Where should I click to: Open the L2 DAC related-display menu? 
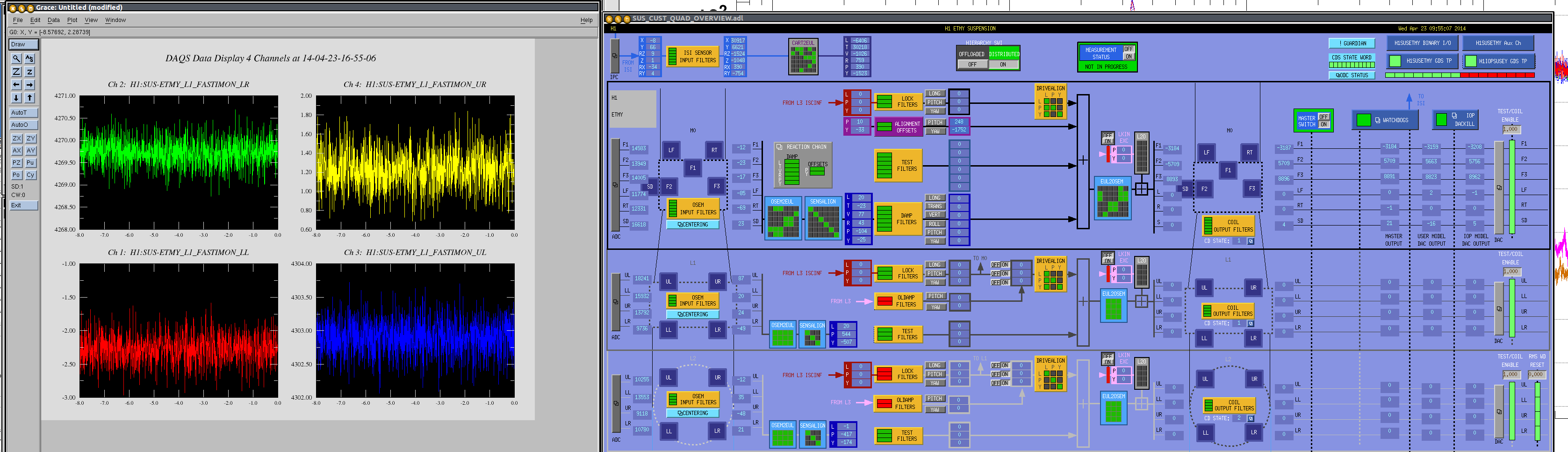click(x=1499, y=410)
